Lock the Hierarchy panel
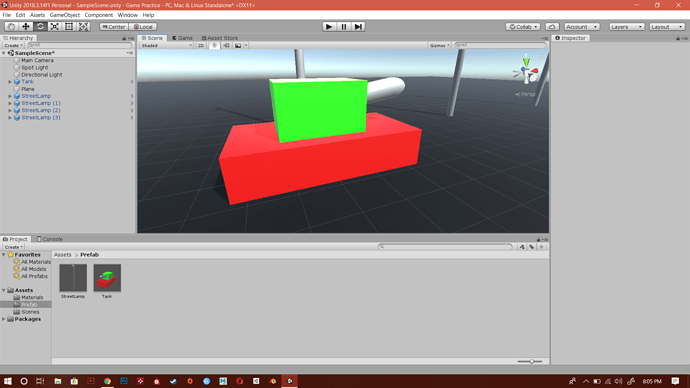Image resolution: width=690 pixels, height=388 pixels. (124, 38)
